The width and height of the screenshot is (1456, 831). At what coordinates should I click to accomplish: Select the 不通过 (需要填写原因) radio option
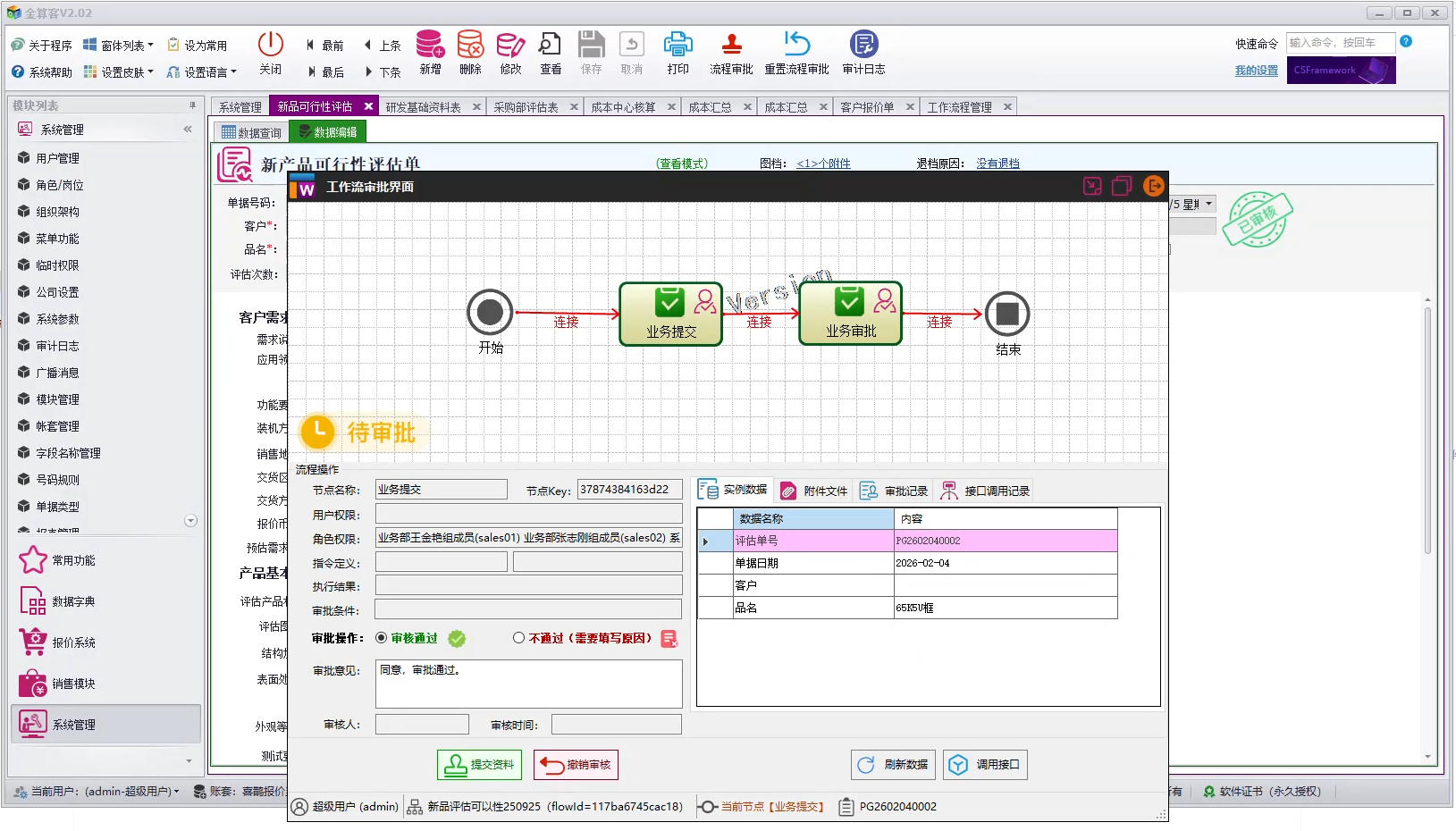pos(518,638)
